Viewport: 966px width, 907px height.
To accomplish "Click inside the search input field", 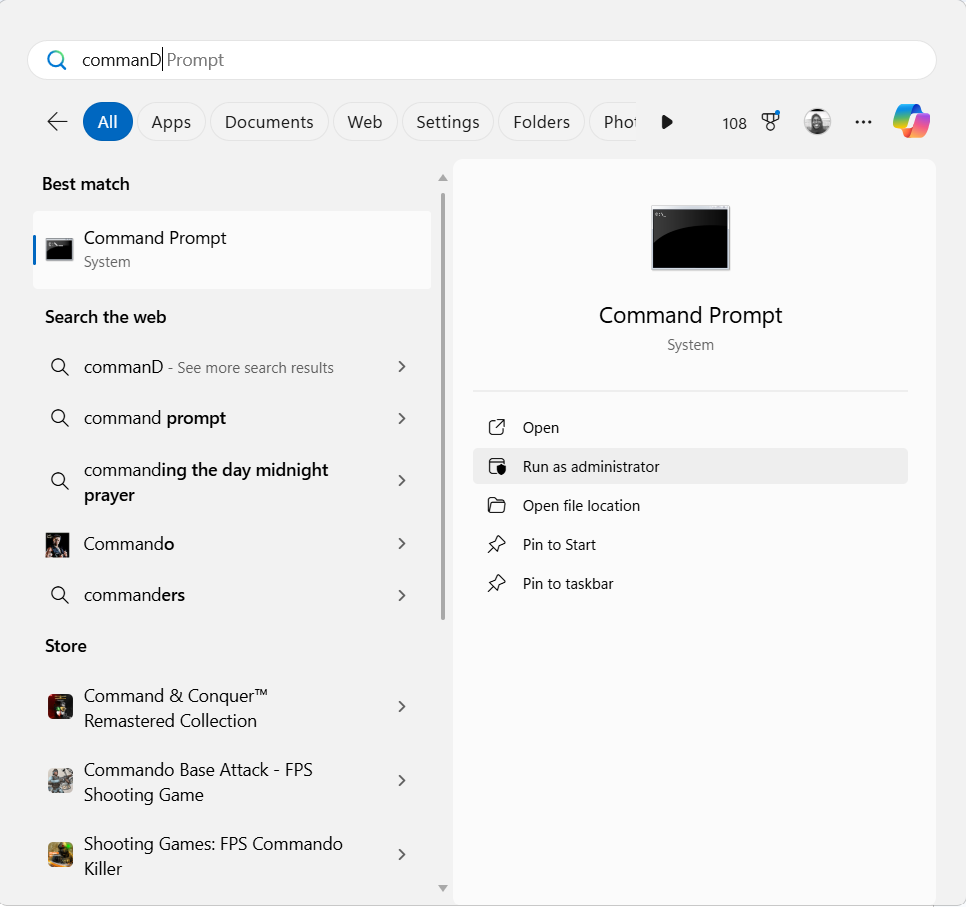I will [x=300, y=60].
